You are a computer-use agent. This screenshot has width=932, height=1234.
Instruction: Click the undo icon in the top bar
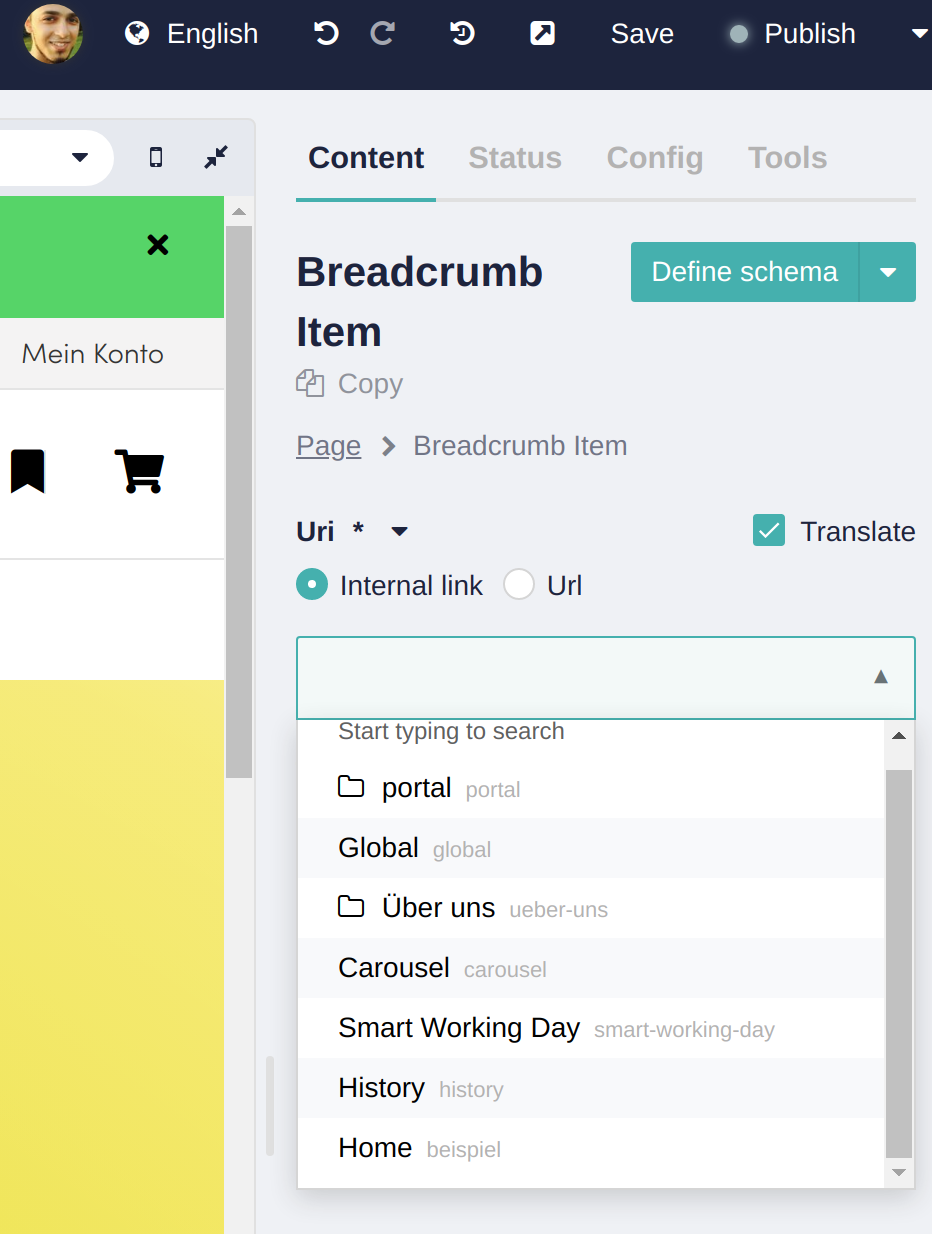(x=324, y=33)
